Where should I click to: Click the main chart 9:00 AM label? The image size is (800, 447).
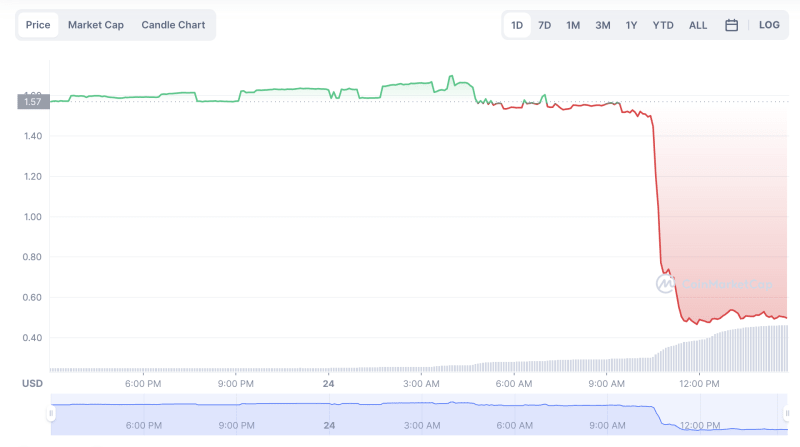pos(607,384)
